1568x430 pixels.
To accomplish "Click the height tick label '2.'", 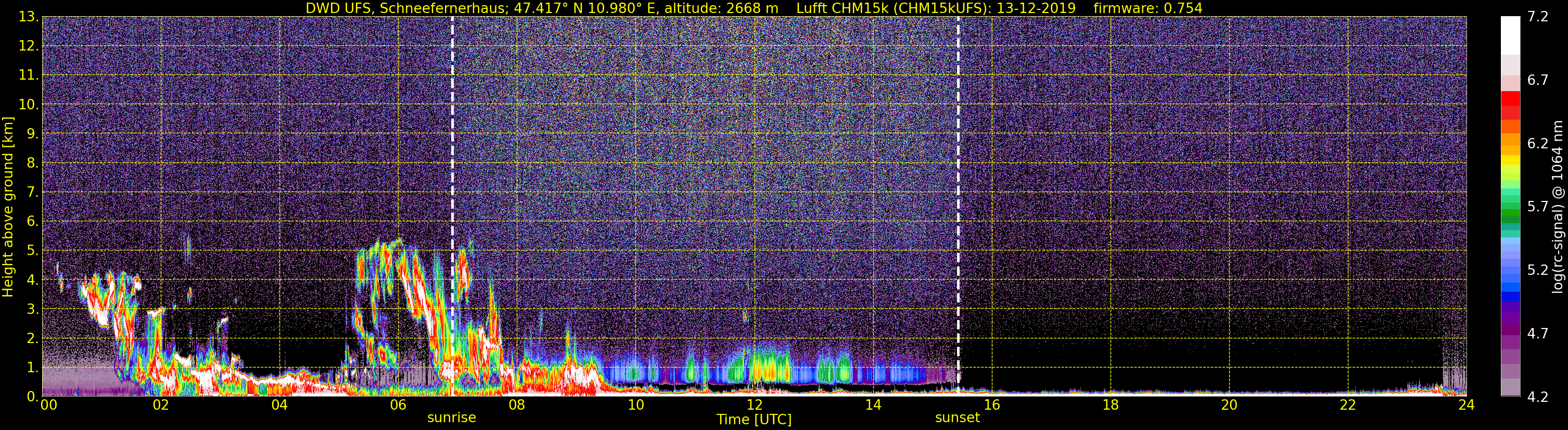I will point(33,338).
